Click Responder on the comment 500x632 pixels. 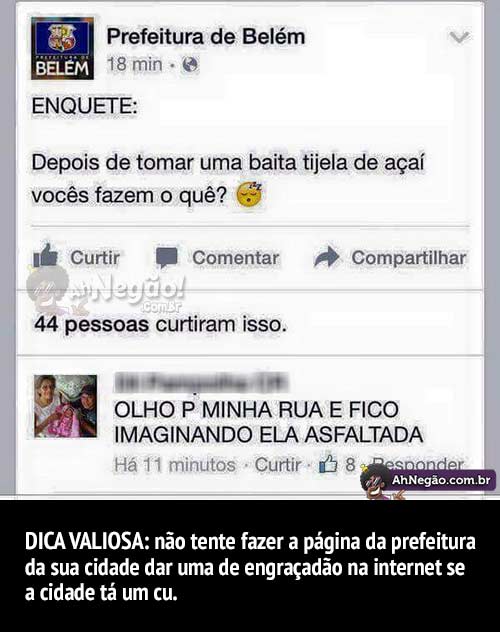point(417,465)
